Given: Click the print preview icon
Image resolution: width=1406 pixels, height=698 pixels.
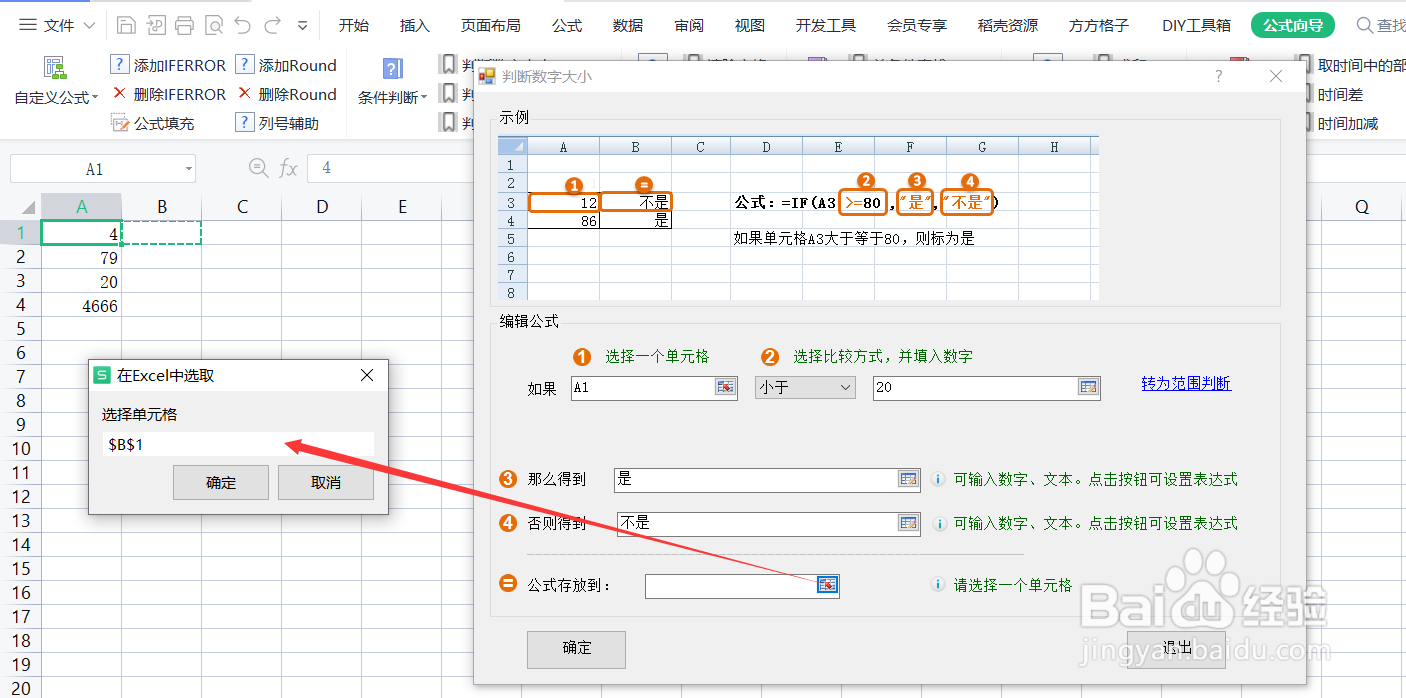Looking at the screenshot, I should coord(213,25).
